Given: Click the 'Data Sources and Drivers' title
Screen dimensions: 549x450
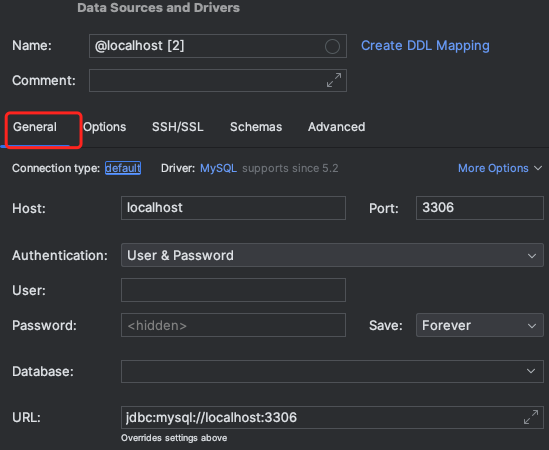Looking at the screenshot, I should click(159, 8).
